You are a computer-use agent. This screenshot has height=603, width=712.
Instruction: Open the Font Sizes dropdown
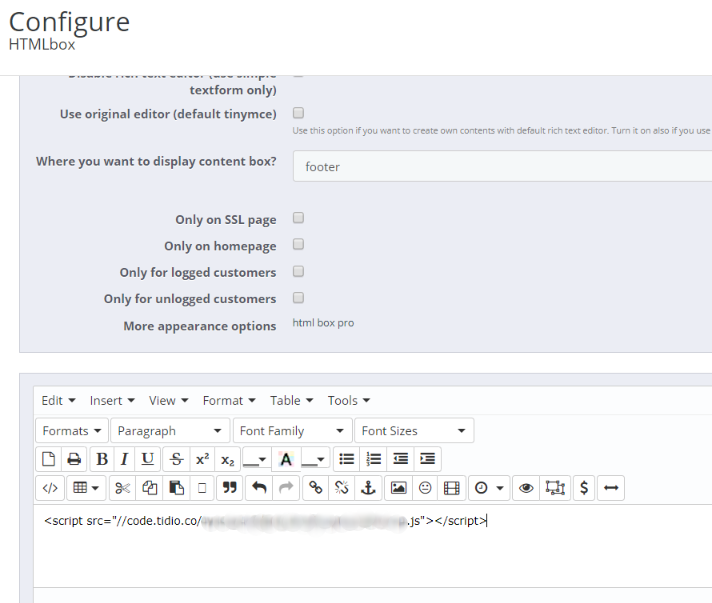(x=414, y=430)
